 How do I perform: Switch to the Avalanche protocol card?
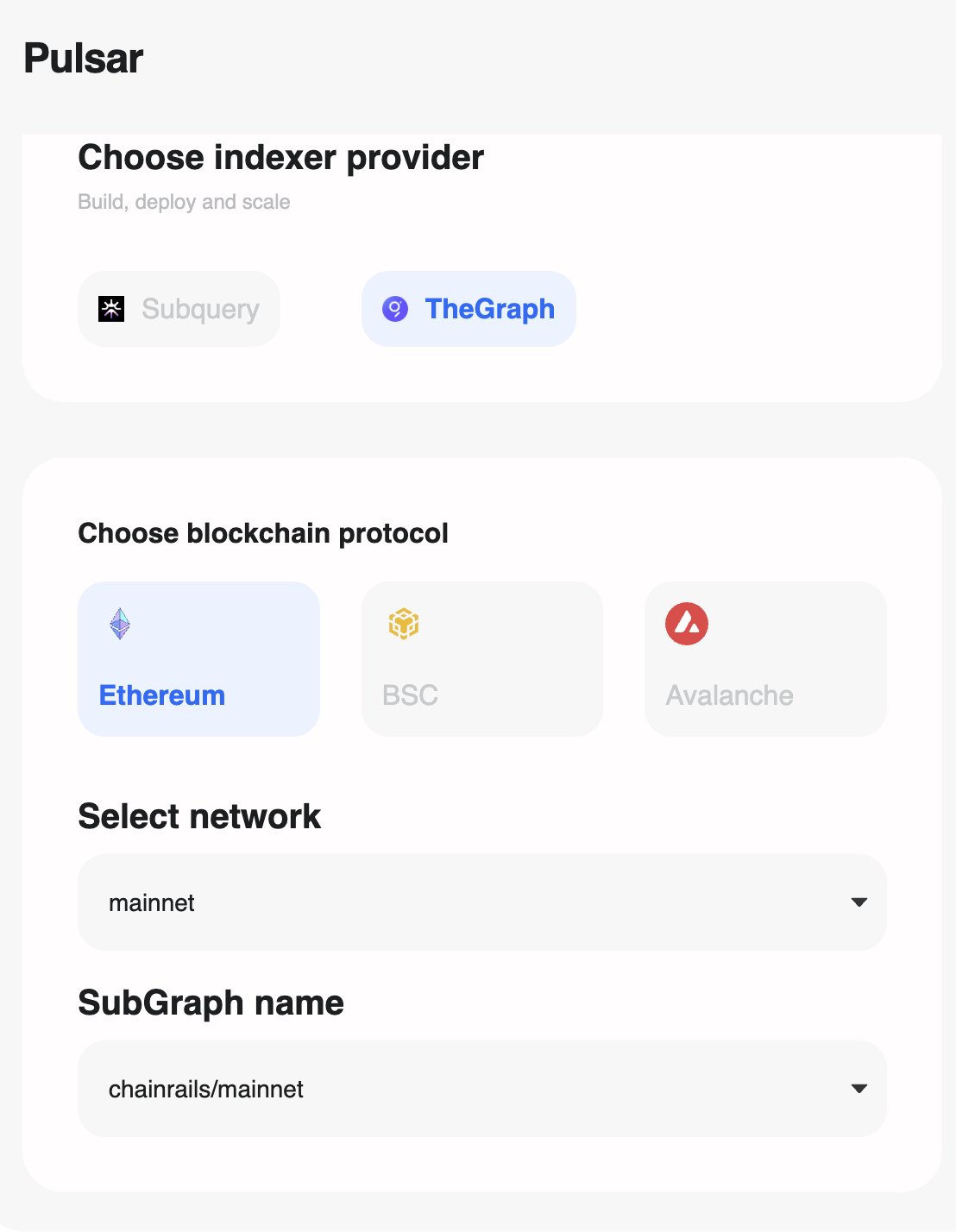[x=764, y=658]
